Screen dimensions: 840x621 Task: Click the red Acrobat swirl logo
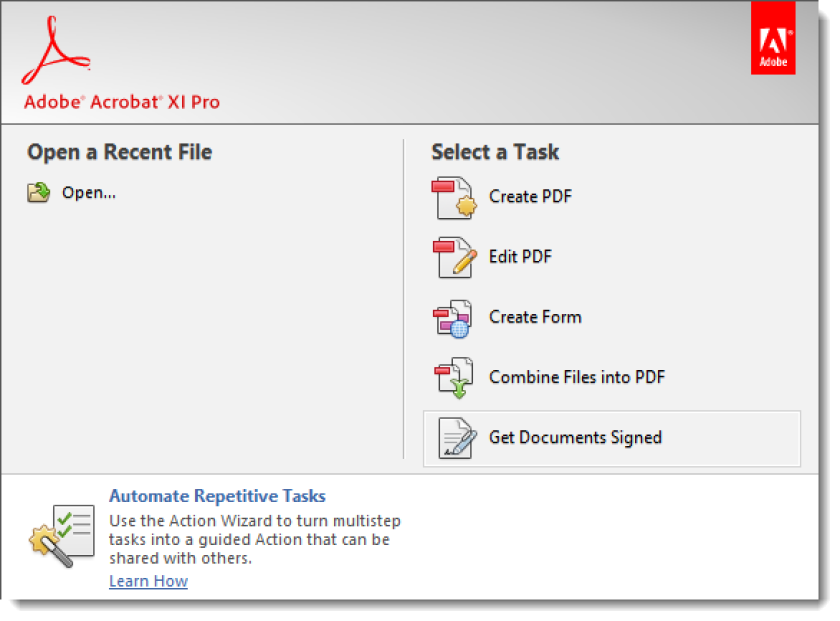point(56,50)
